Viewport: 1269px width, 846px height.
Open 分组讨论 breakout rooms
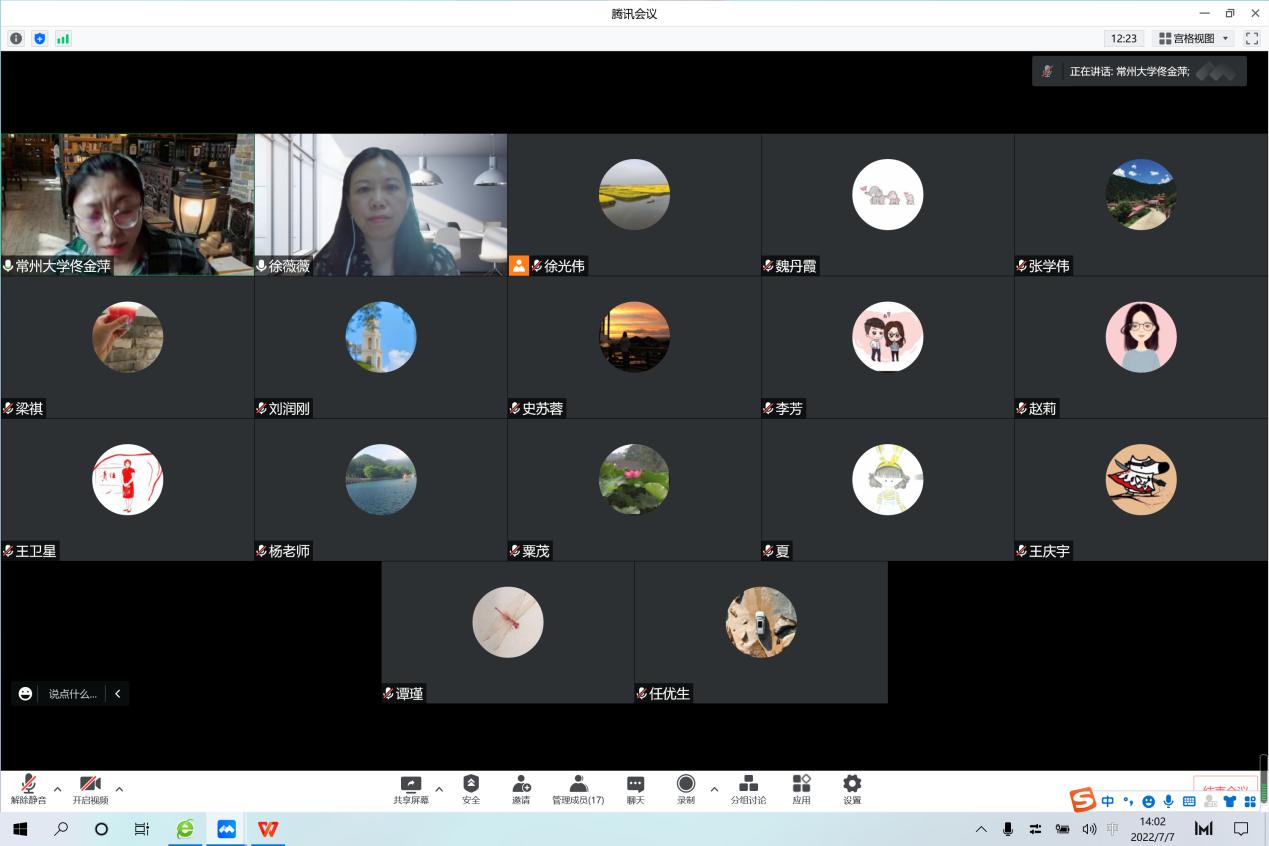[x=748, y=785]
